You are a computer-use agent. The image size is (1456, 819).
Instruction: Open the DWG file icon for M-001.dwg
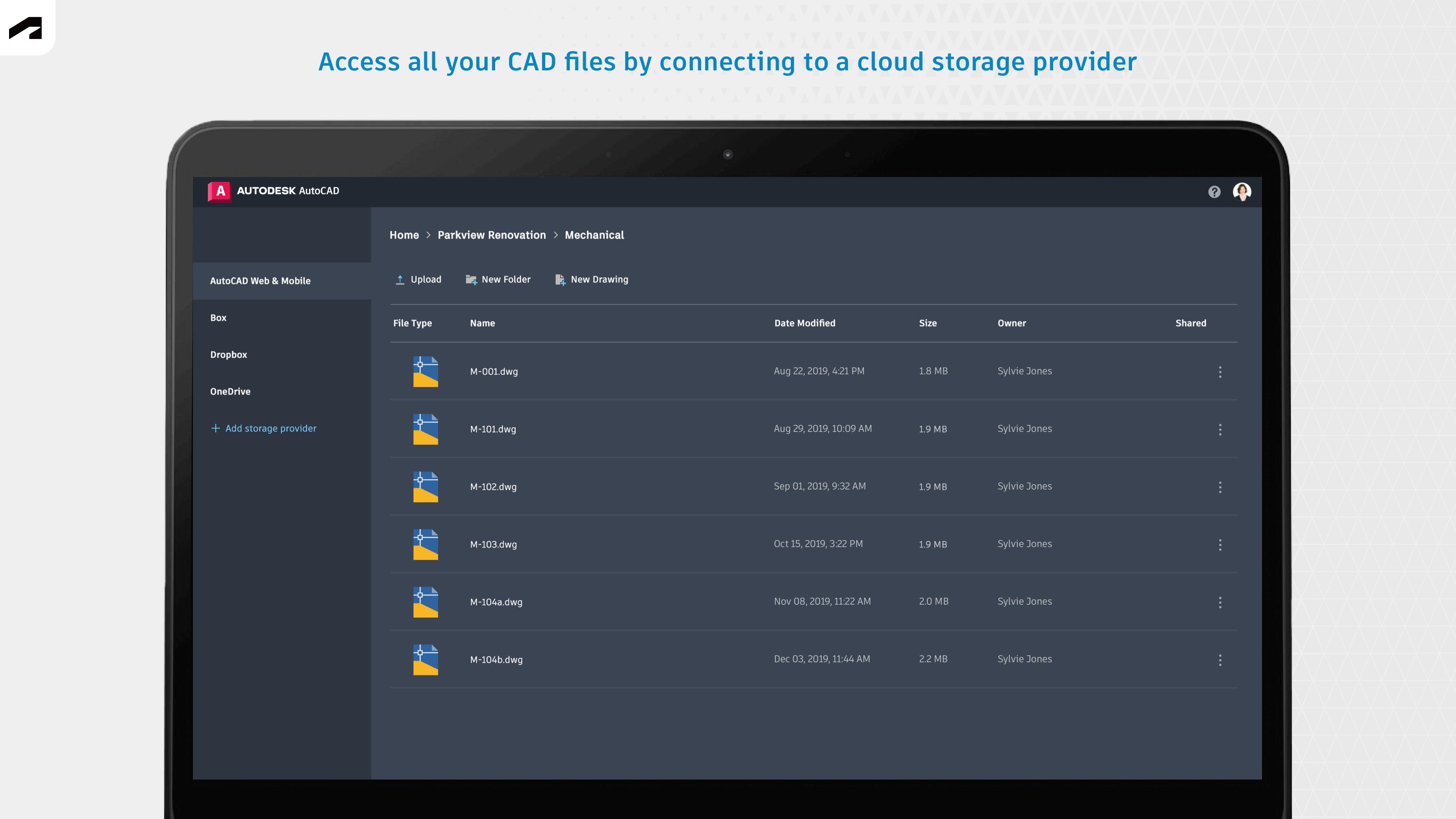426,372
